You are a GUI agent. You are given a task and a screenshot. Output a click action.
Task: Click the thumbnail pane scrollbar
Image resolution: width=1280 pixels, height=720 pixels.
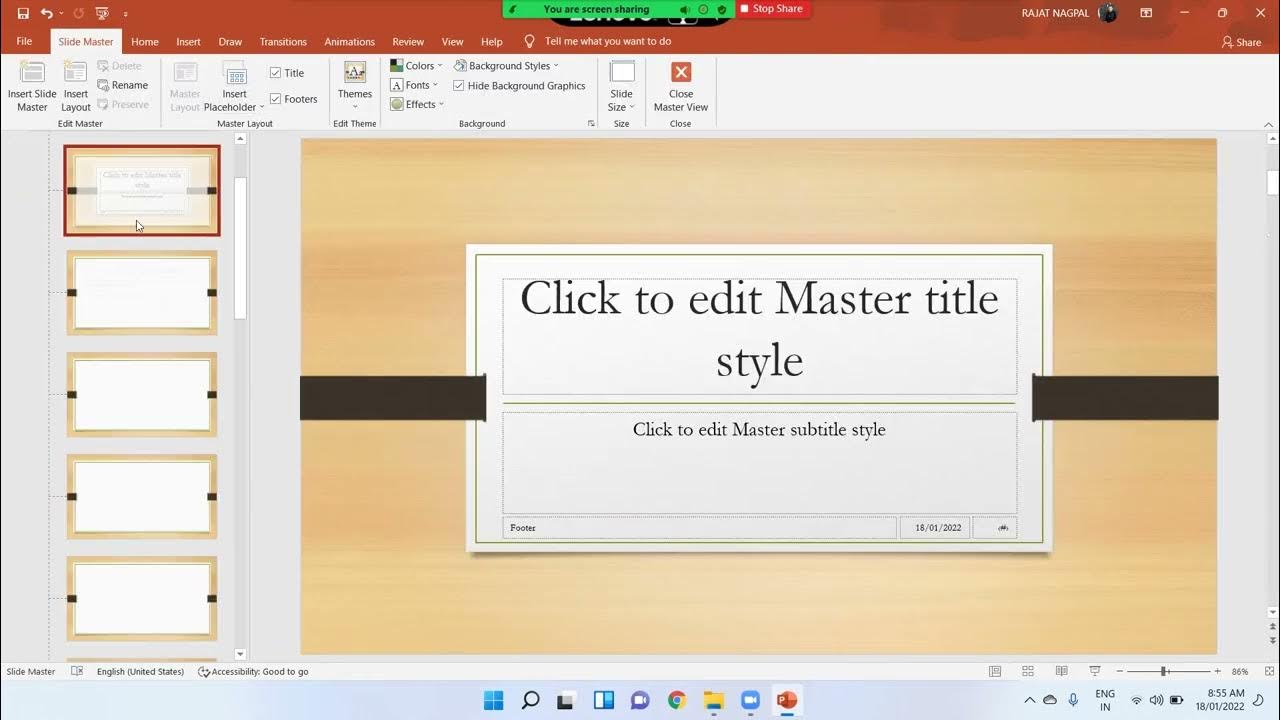tap(240, 248)
